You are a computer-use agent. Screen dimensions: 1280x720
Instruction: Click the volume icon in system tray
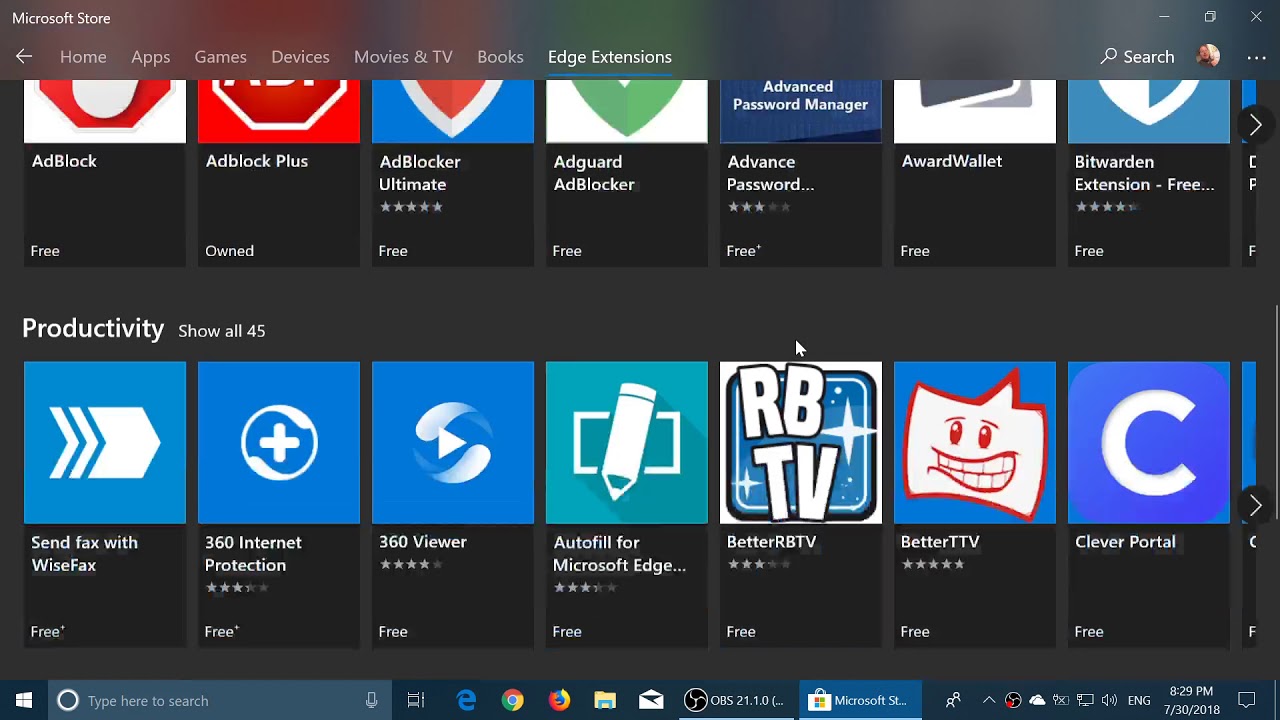tap(1111, 700)
